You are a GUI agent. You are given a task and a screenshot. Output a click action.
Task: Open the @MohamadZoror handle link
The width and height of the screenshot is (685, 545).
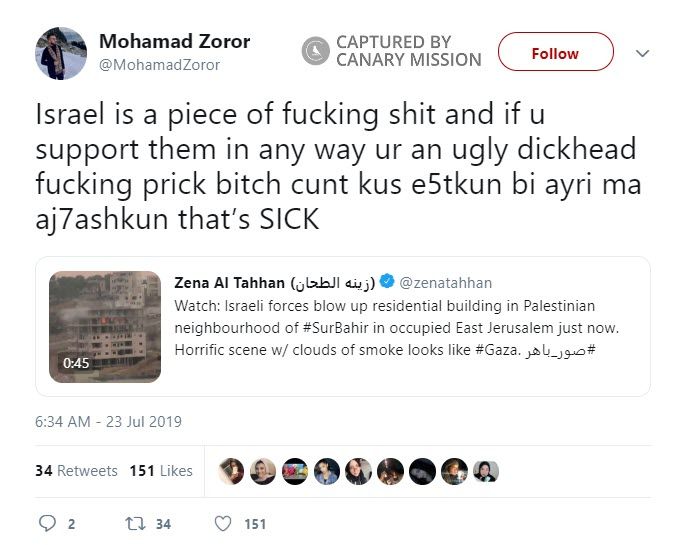pyautogui.click(x=160, y=65)
